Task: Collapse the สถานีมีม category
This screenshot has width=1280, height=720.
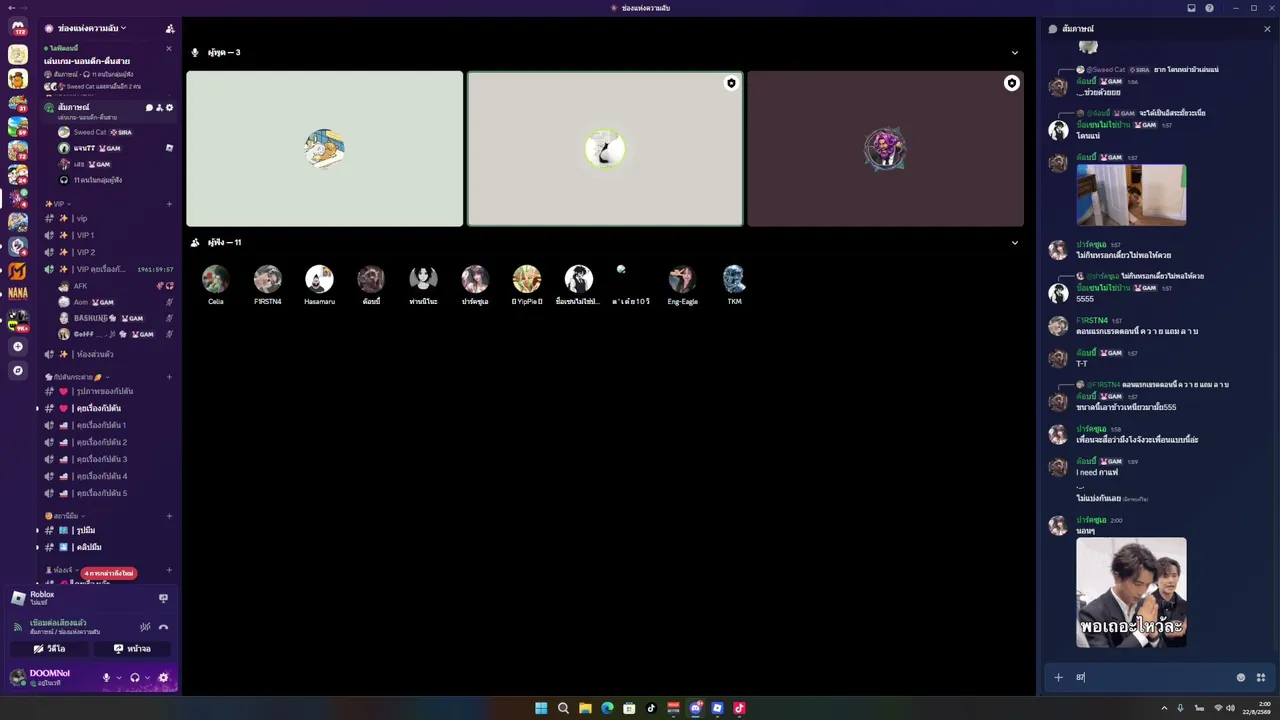Action: click(x=65, y=516)
